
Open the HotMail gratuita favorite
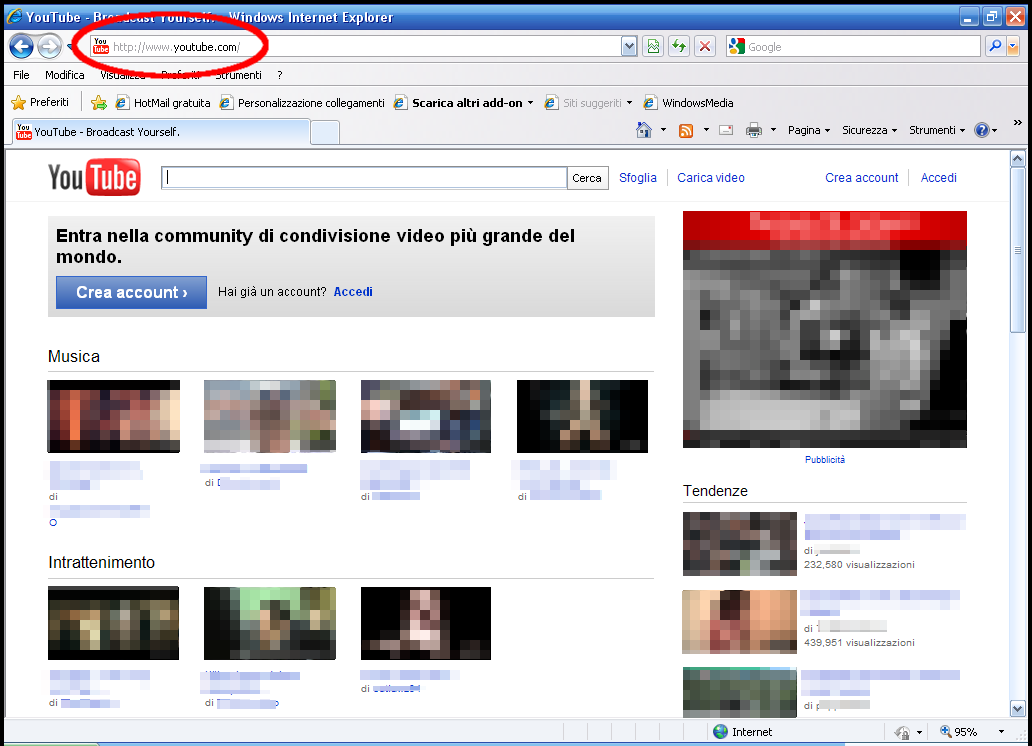point(163,103)
